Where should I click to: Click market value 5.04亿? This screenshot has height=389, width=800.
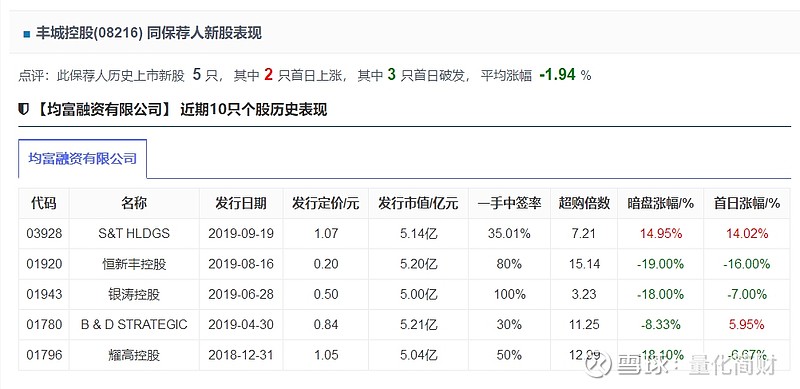[418, 354]
